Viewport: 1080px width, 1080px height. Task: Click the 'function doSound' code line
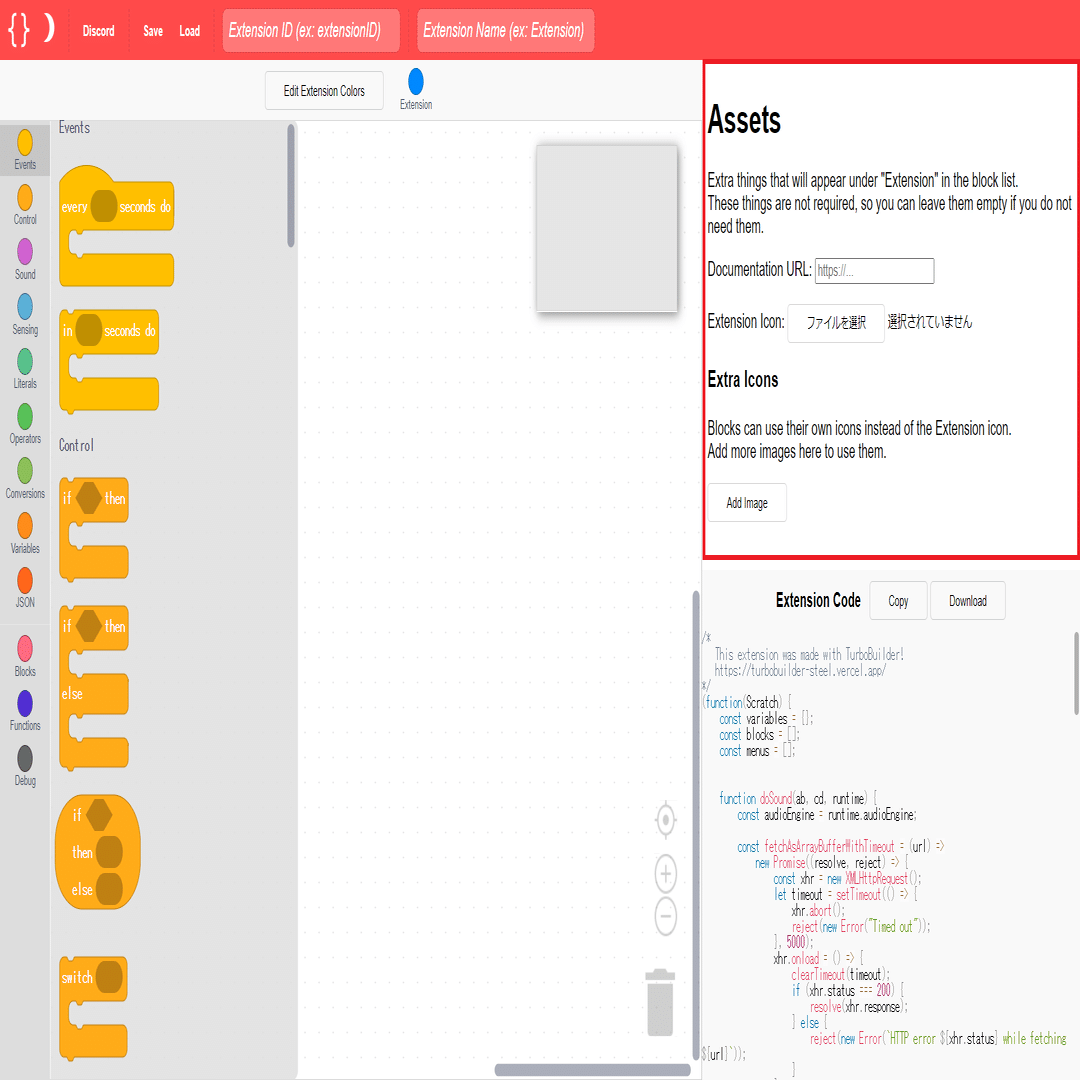pyautogui.click(x=798, y=798)
